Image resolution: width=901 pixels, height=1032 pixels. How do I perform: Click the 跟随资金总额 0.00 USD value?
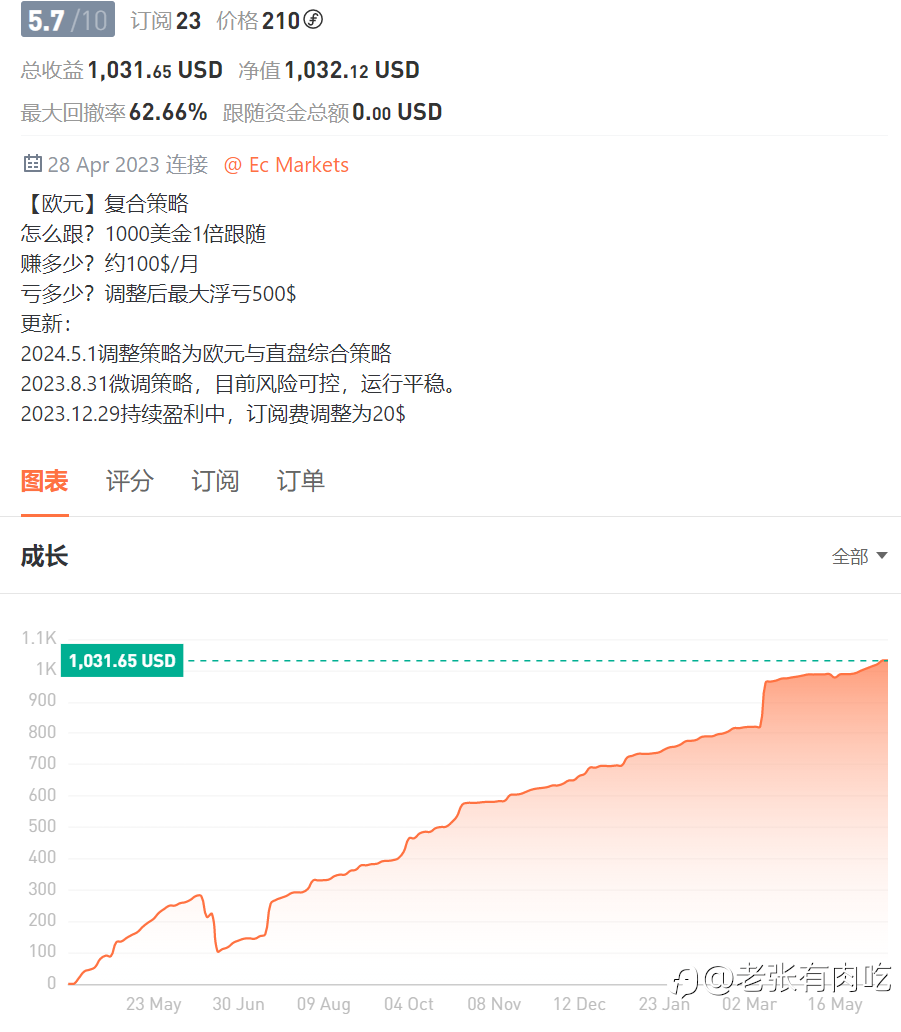[x=397, y=112]
